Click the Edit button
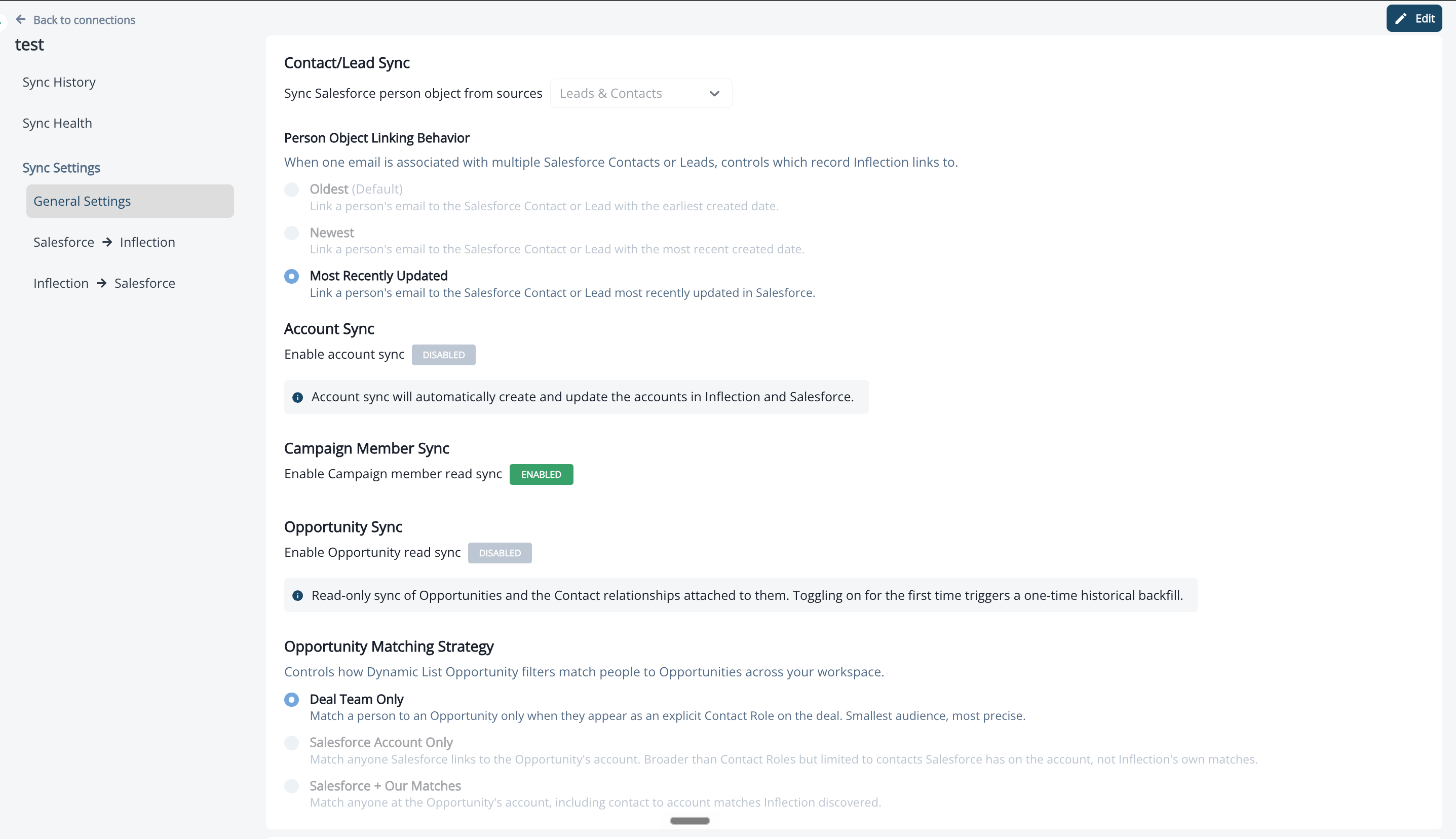This screenshot has height=839, width=1456. tap(1414, 18)
